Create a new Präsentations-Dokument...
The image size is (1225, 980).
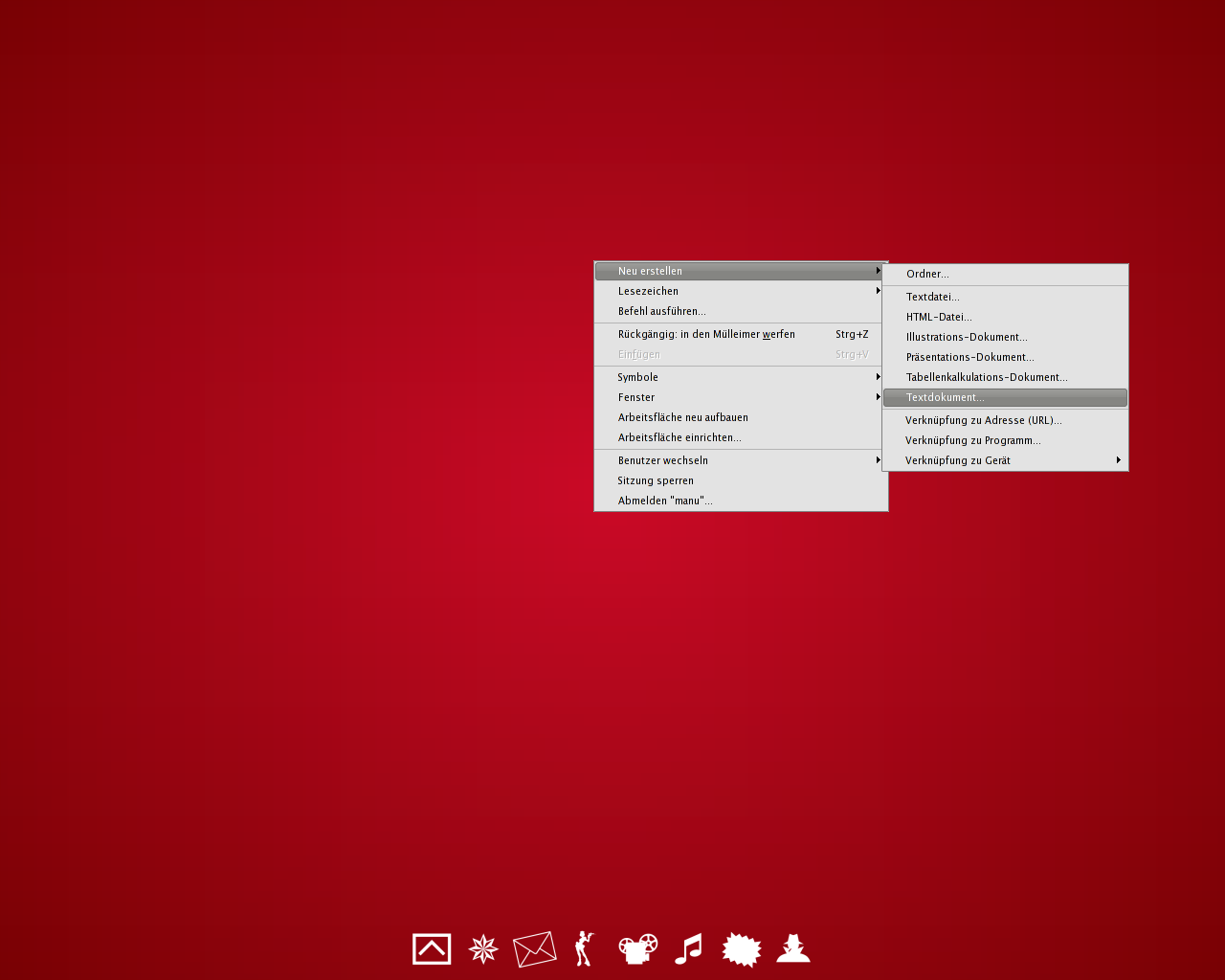pyautogui.click(x=1005, y=357)
